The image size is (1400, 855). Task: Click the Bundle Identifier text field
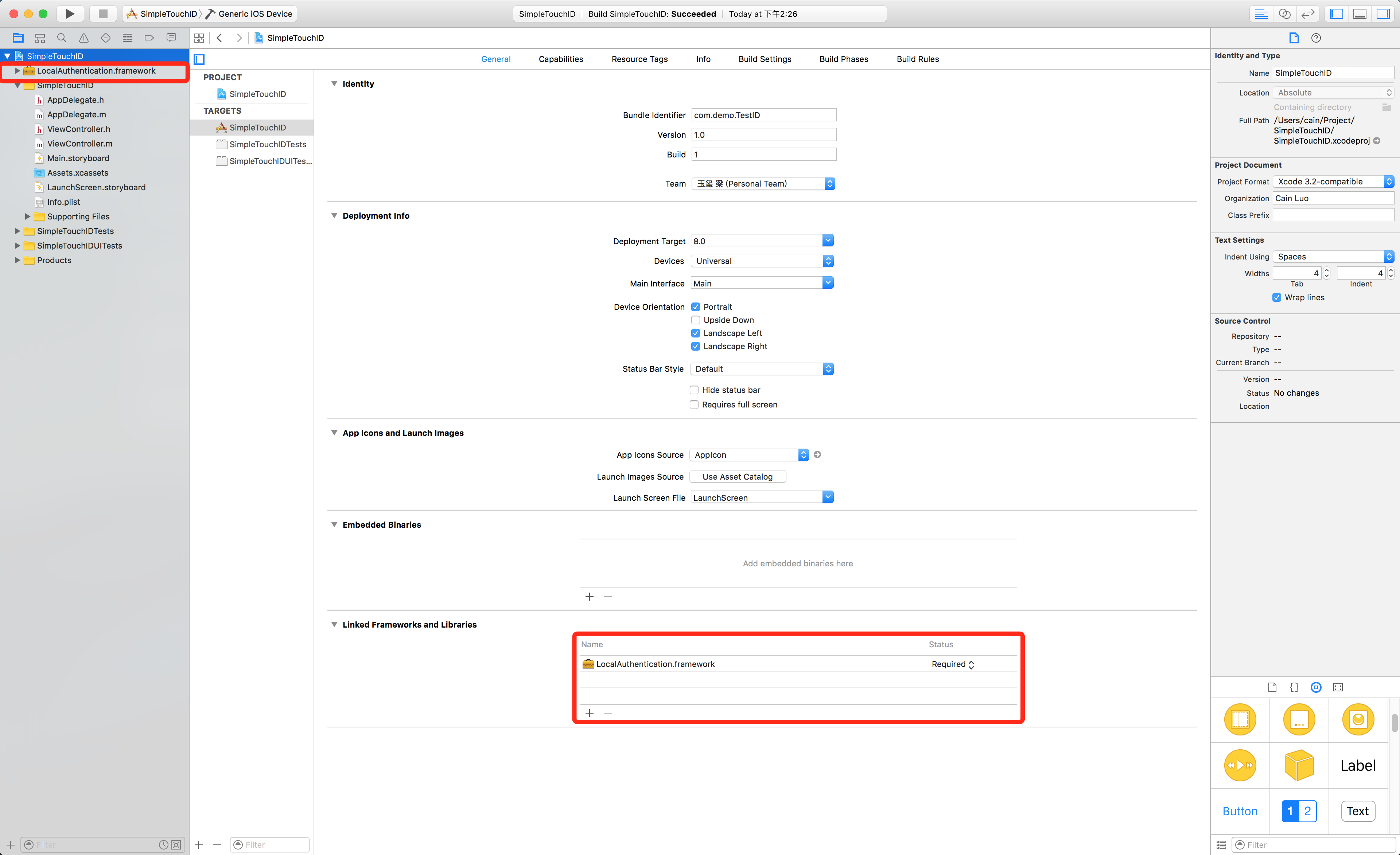pos(763,115)
